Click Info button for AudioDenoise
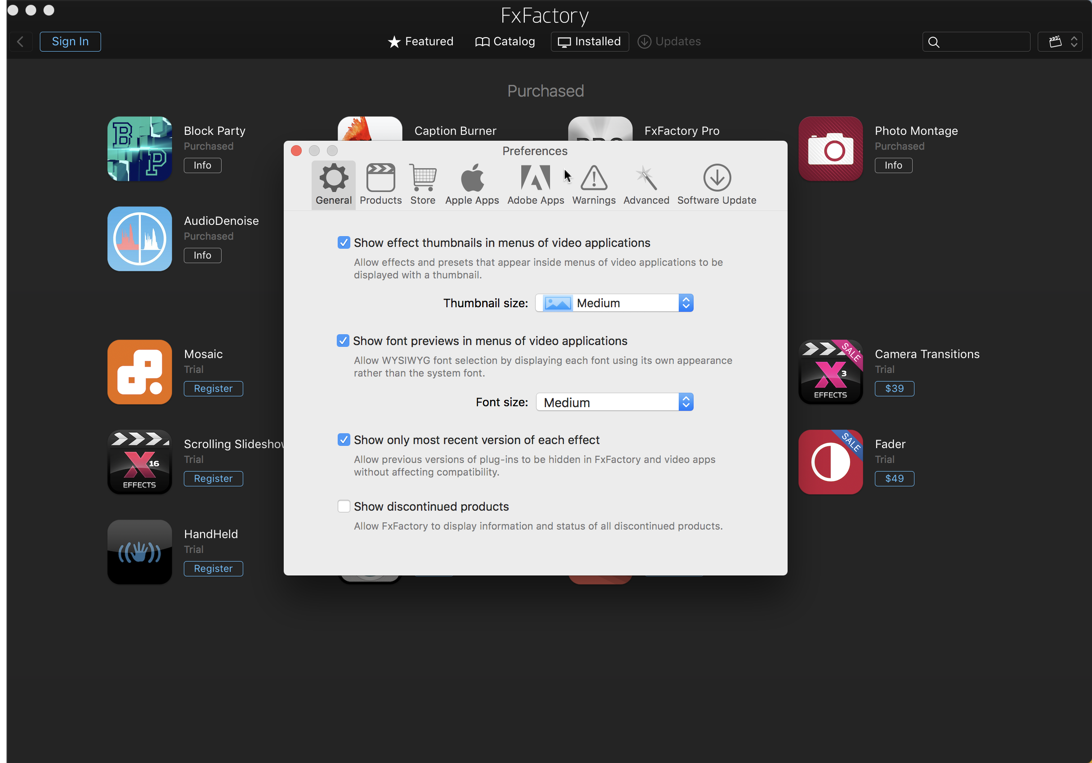1092x763 pixels. point(203,255)
